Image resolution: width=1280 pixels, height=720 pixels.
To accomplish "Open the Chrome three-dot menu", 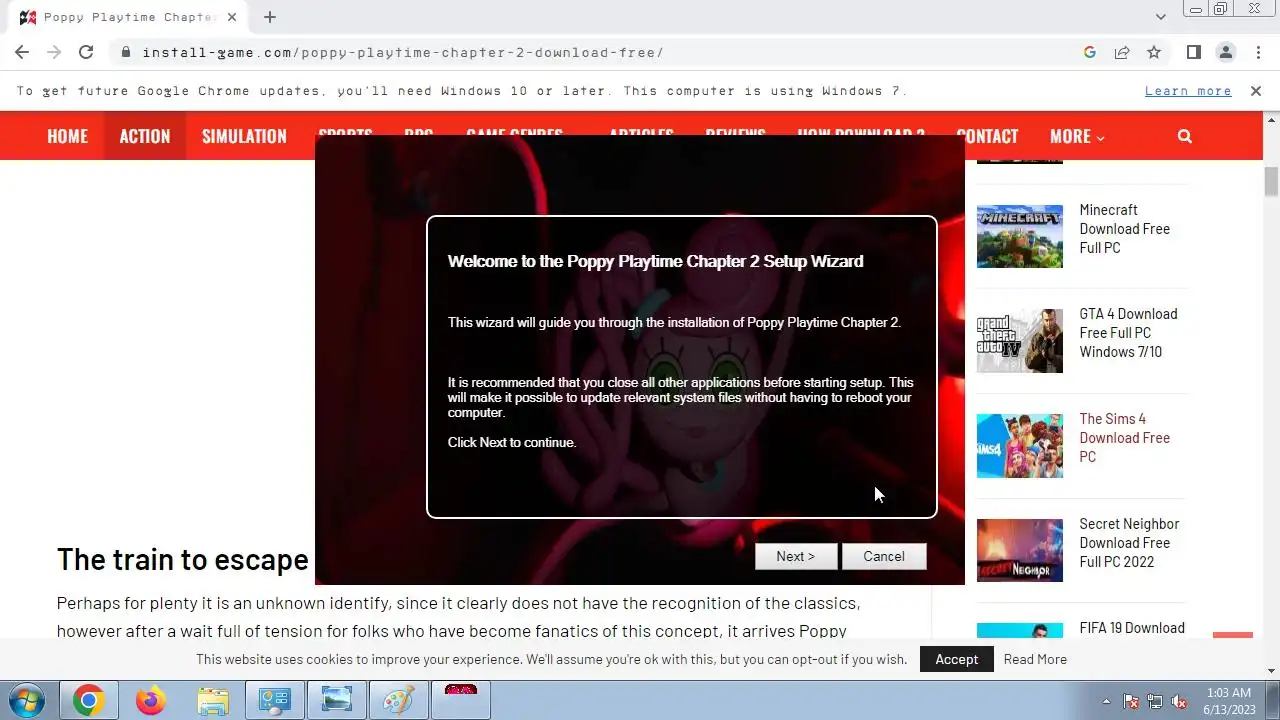I will tap(1257, 52).
